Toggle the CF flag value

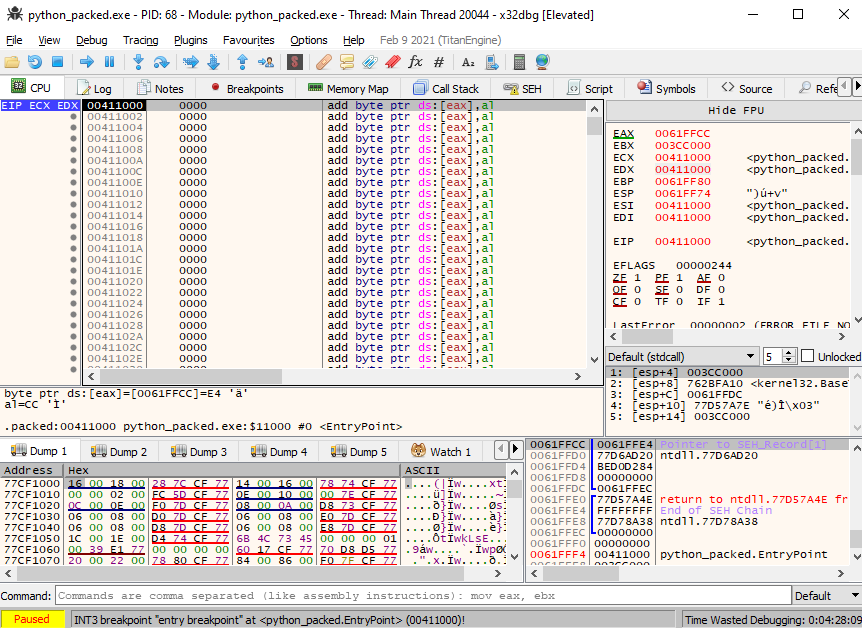pos(635,302)
